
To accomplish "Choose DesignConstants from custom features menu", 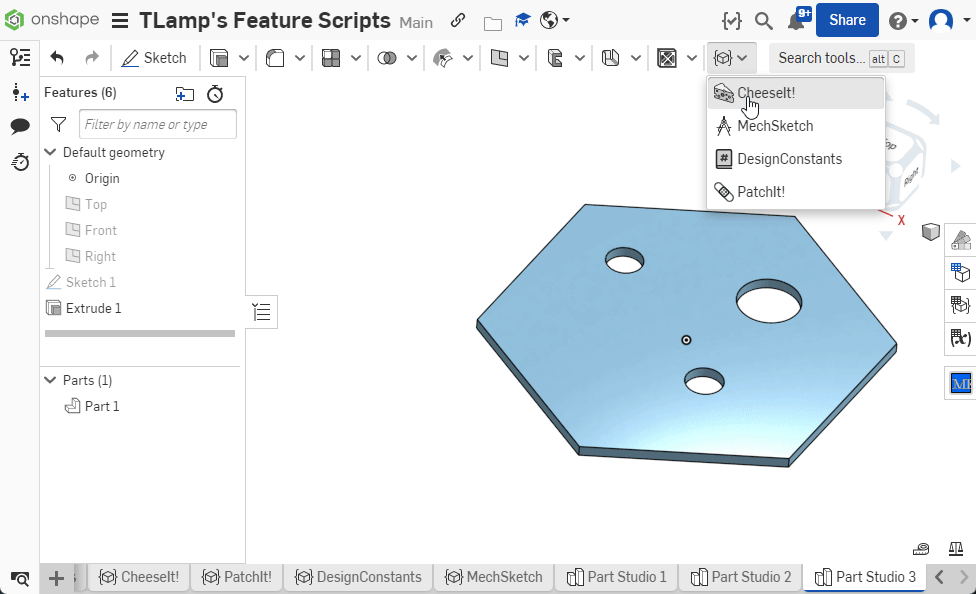I will [x=796, y=159].
